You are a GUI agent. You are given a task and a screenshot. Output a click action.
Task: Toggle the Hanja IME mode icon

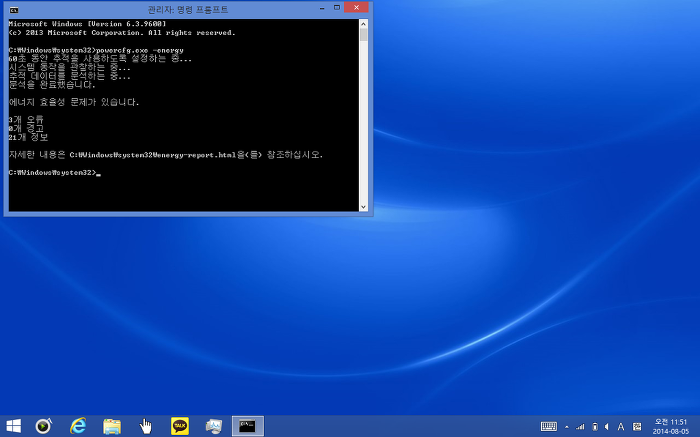pos(637,427)
